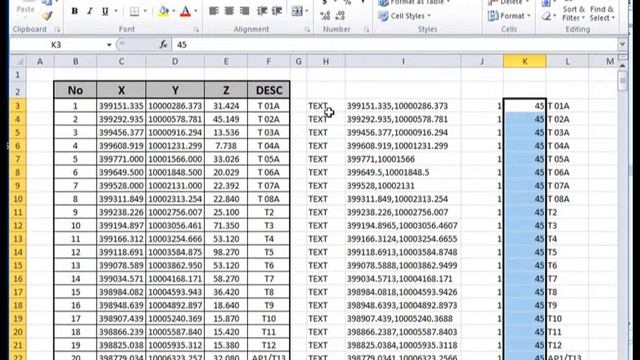
Task: Apply Bold formatting
Action: pyautogui.click(x=75, y=11)
